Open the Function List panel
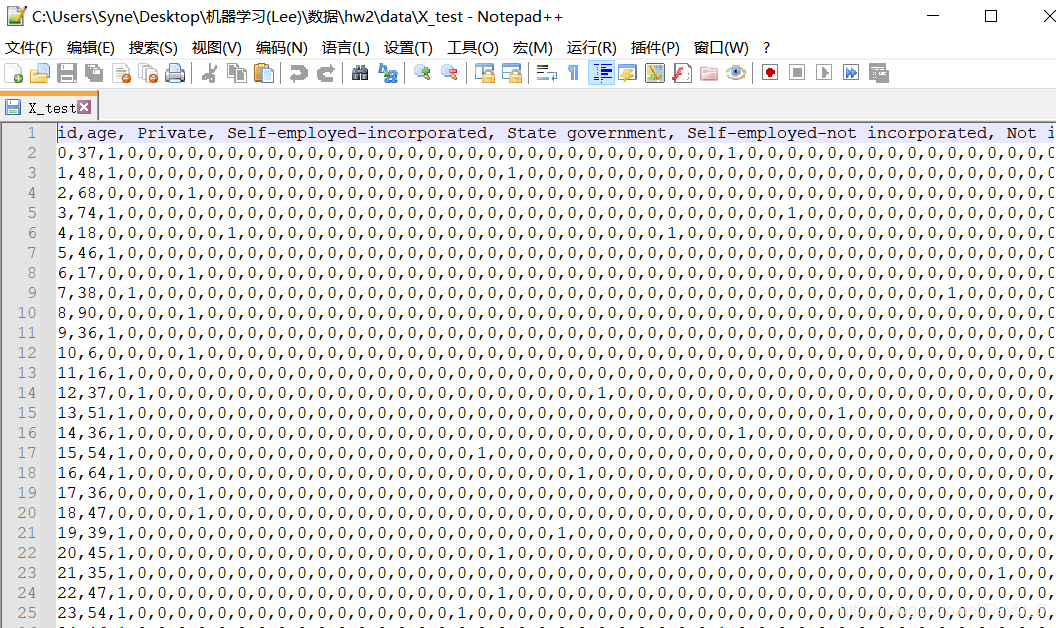Image resolution: width=1056 pixels, height=628 pixels. pos(682,73)
